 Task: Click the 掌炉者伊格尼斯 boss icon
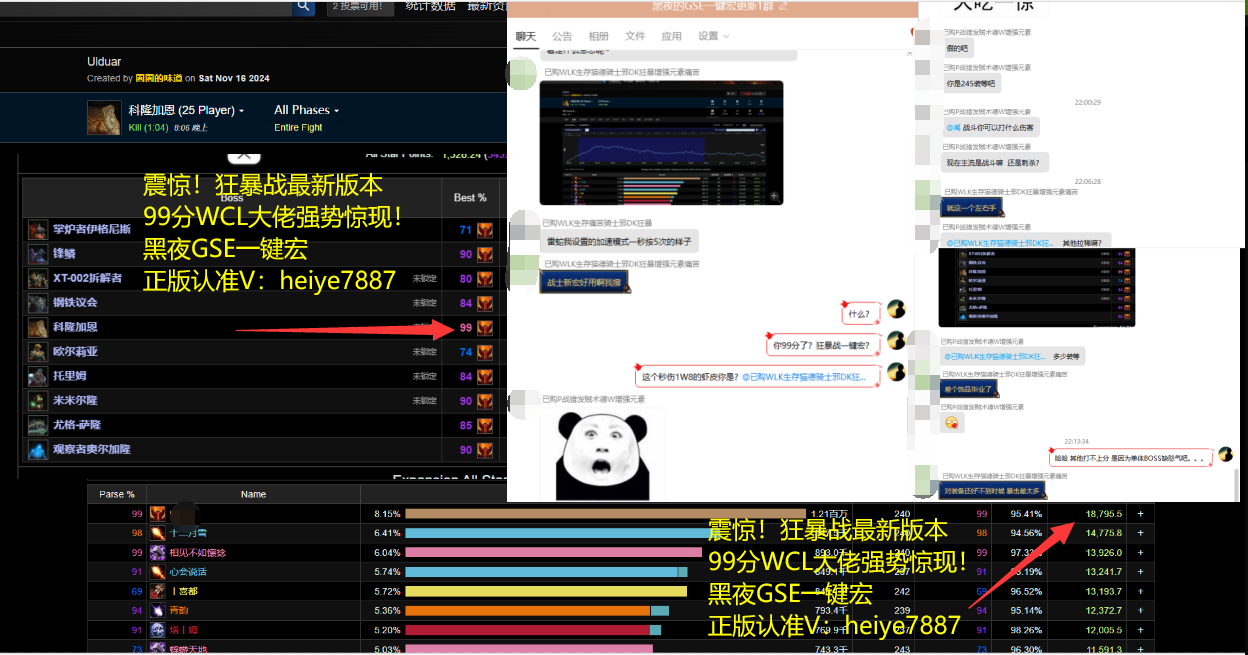click(x=38, y=230)
